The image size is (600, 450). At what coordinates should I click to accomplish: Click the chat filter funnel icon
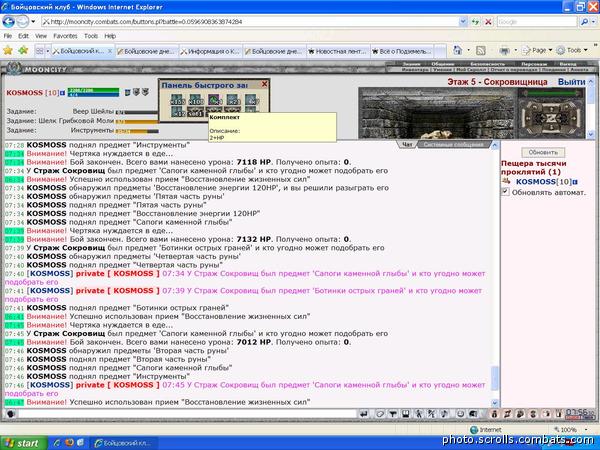pos(393,414)
